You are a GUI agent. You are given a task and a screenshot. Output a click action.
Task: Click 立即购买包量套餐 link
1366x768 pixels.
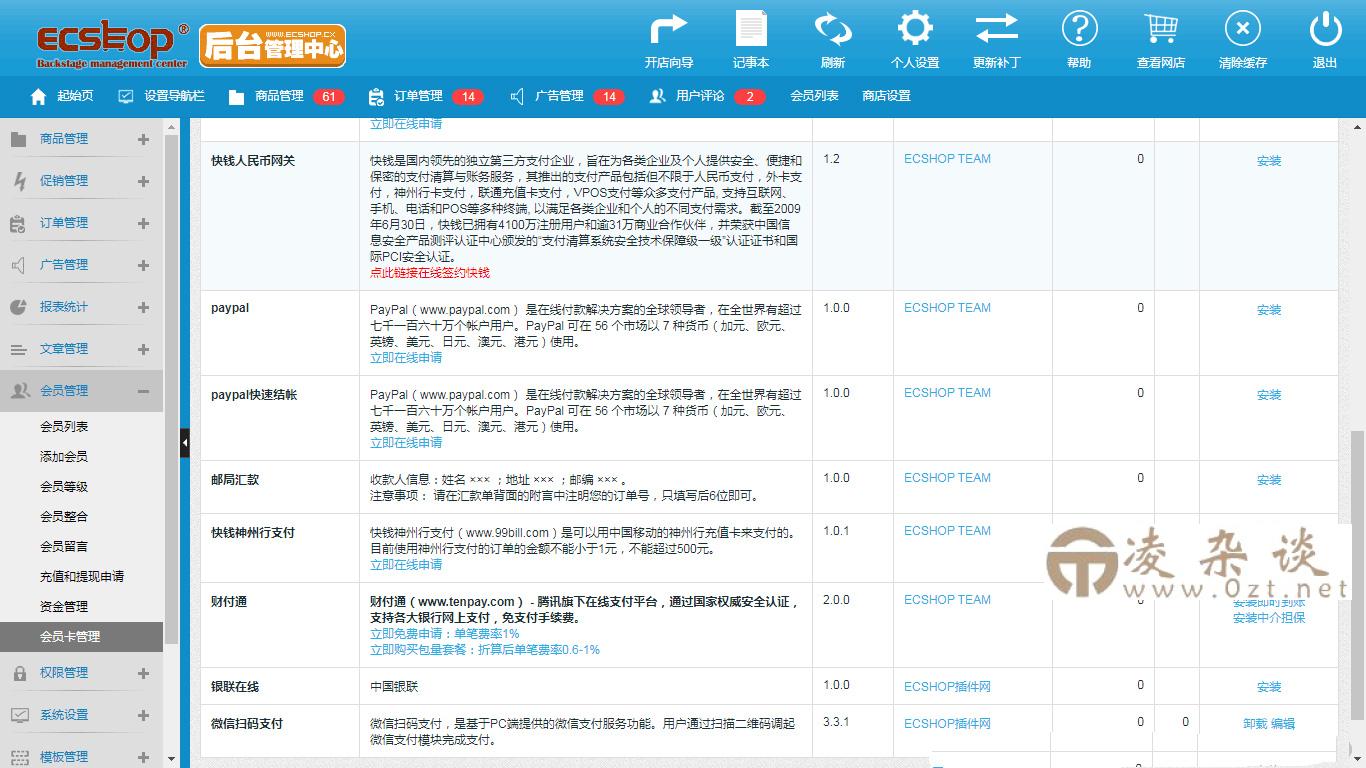pos(485,650)
